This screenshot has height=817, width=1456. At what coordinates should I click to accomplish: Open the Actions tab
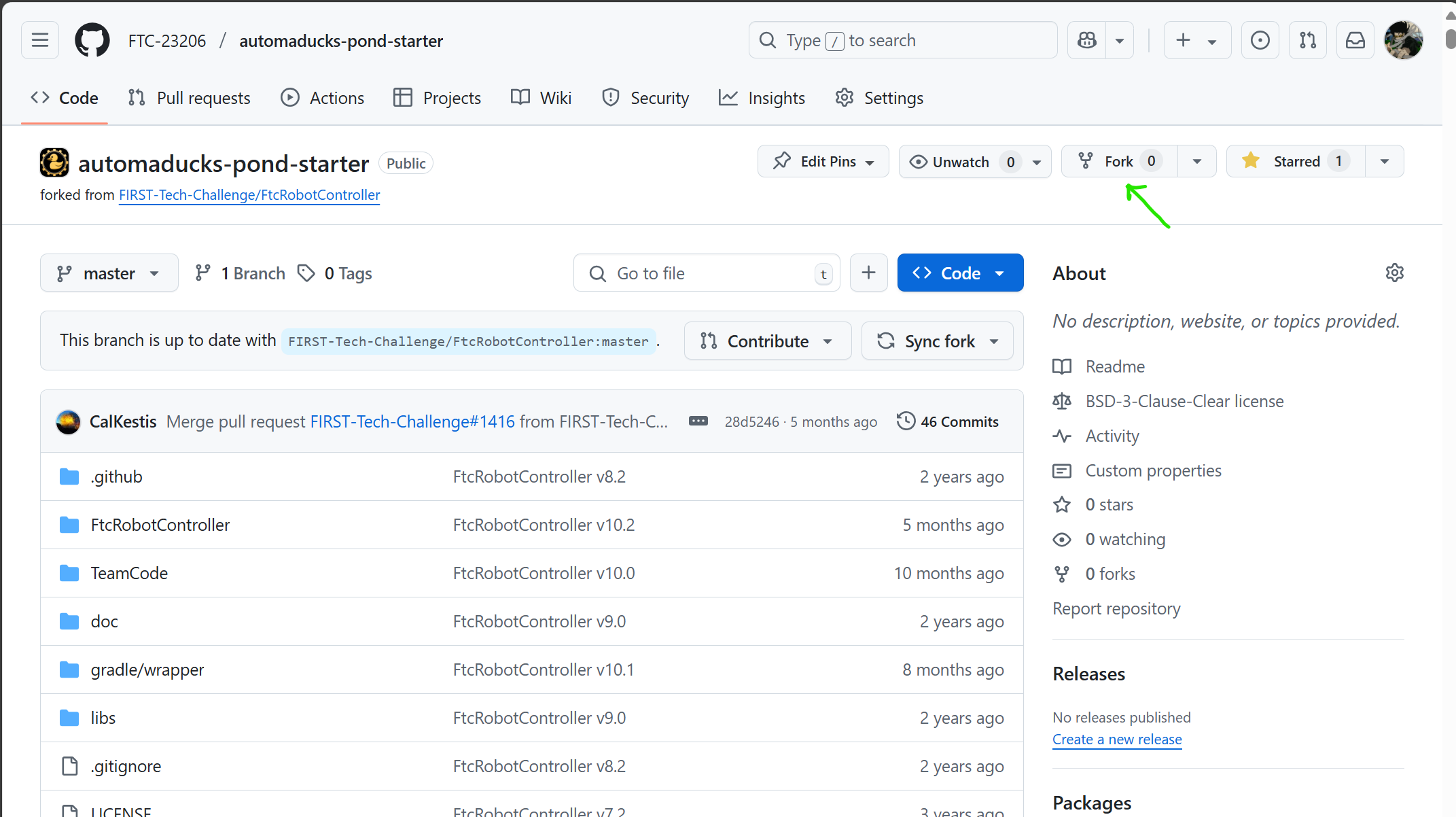tap(323, 98)
